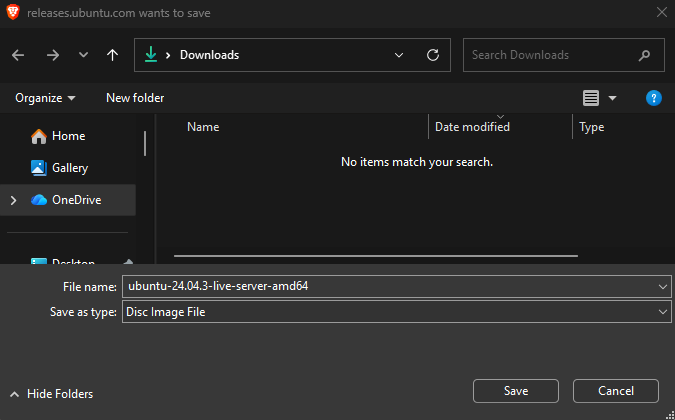The image size is (675, 420).
Task: Click the Back navigation arrow
Action: [x=18, y=55]
